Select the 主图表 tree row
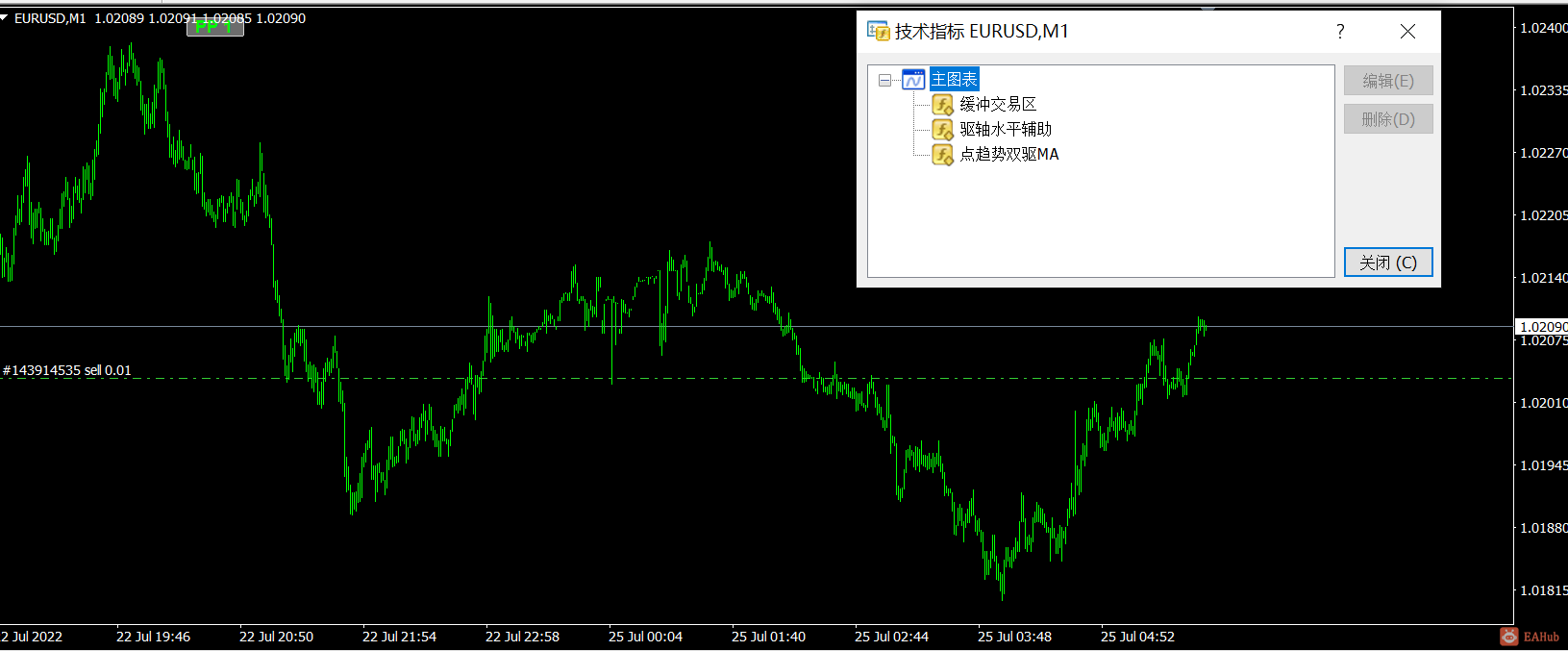Screen dimensions: 1568x651 [x=954, y=80]
